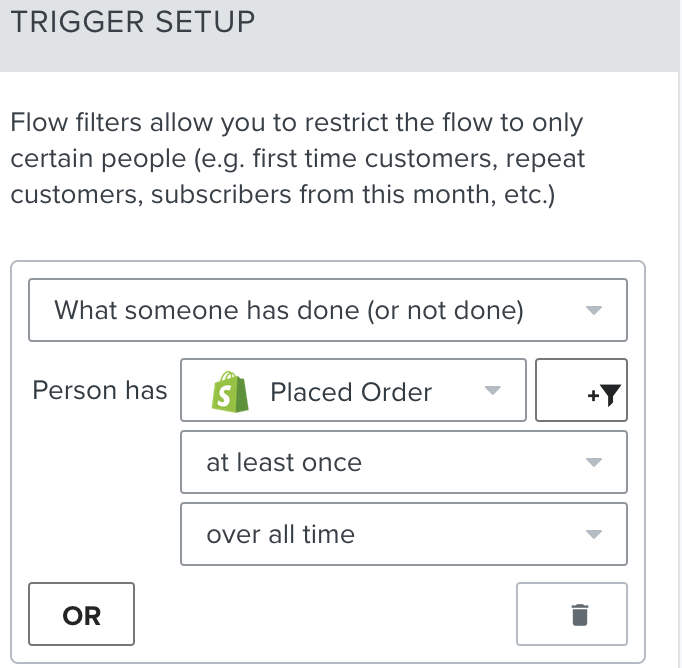Viewport: 682px width, 668px height.
Task: Click the "over all time" text
Action: tap(280, 535)
